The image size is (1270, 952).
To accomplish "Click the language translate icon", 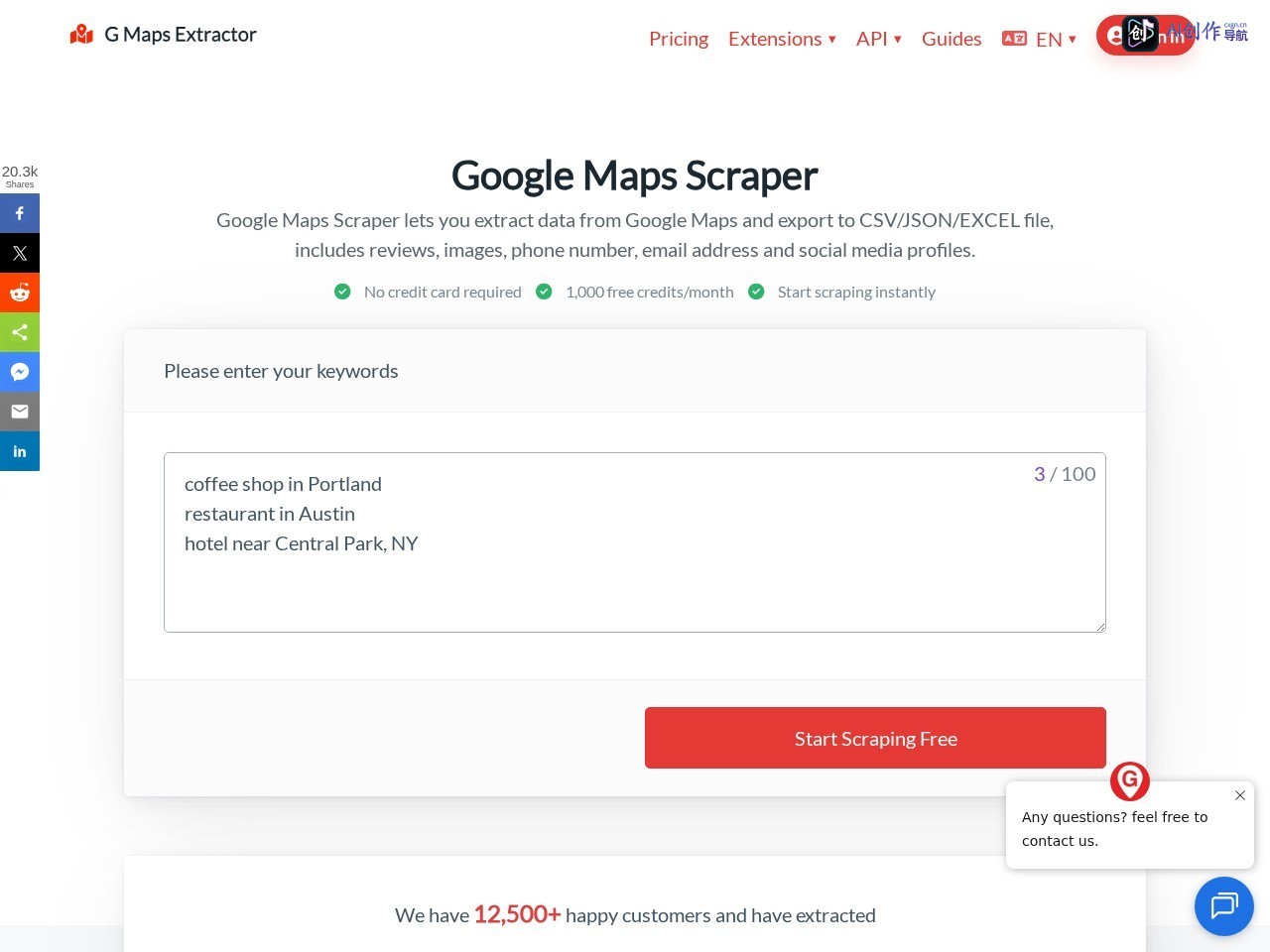I will (1014, 39).
